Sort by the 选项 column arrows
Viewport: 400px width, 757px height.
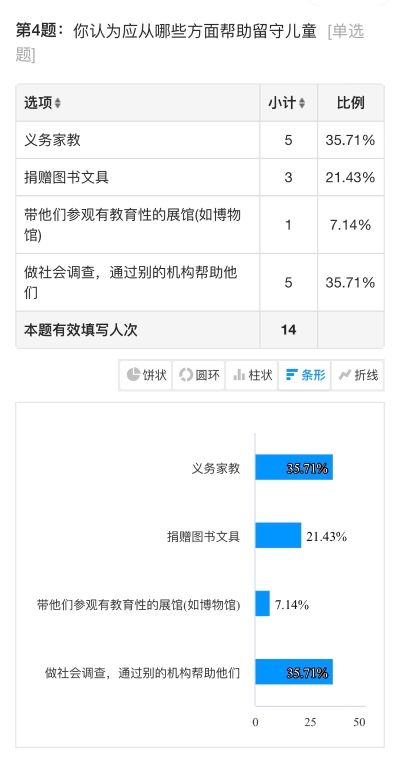pos(58,103)
